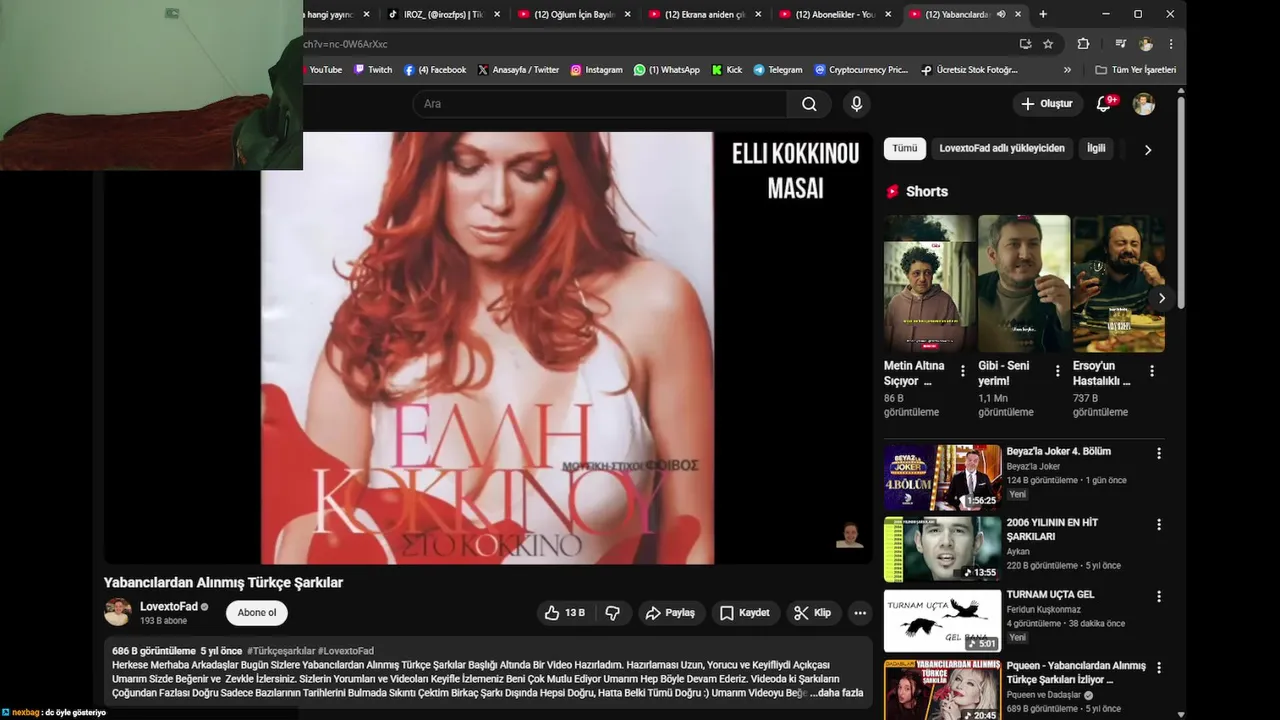
Task: Select LovextoFad adlı yükleyiciden chip
Action: [x=1002, y=148]
